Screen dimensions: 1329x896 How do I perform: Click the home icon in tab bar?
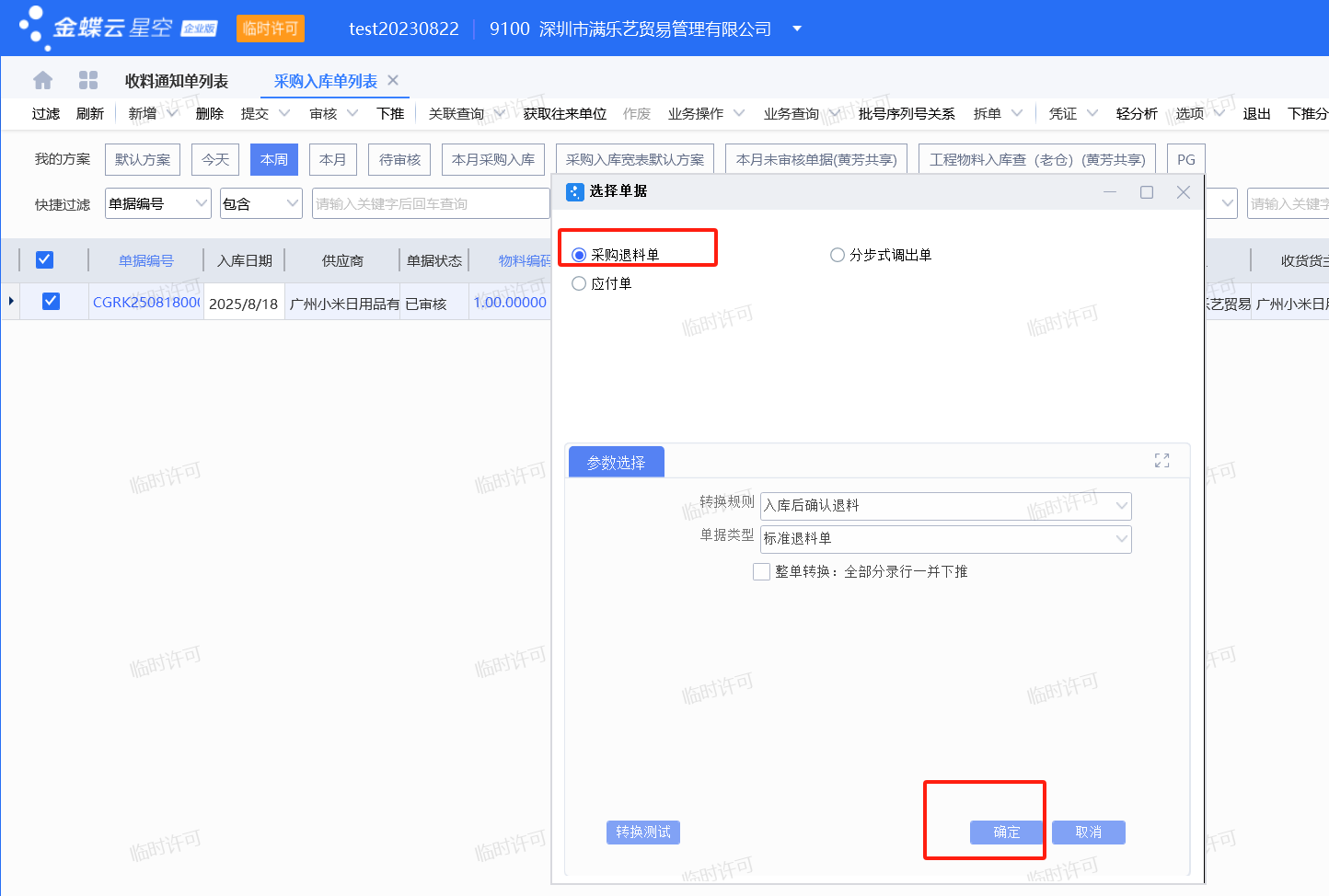tap(42, 81)
